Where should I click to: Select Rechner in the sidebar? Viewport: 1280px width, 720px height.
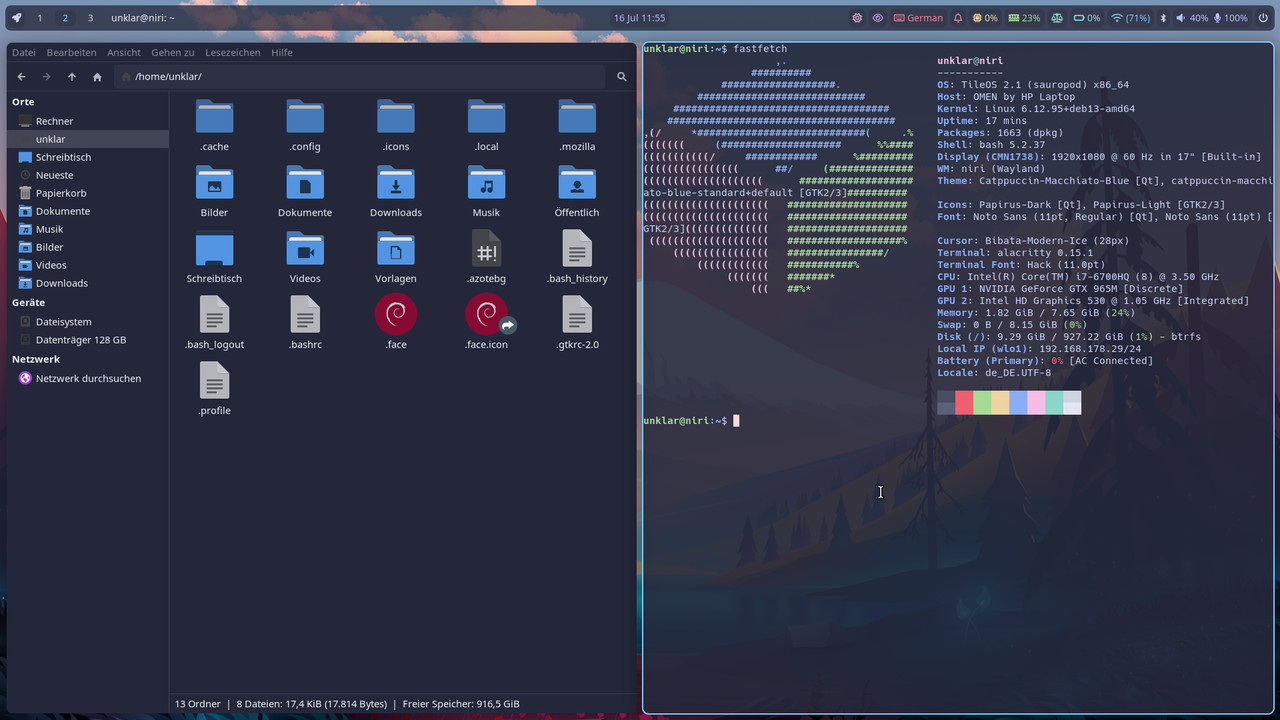click(88, 121)
